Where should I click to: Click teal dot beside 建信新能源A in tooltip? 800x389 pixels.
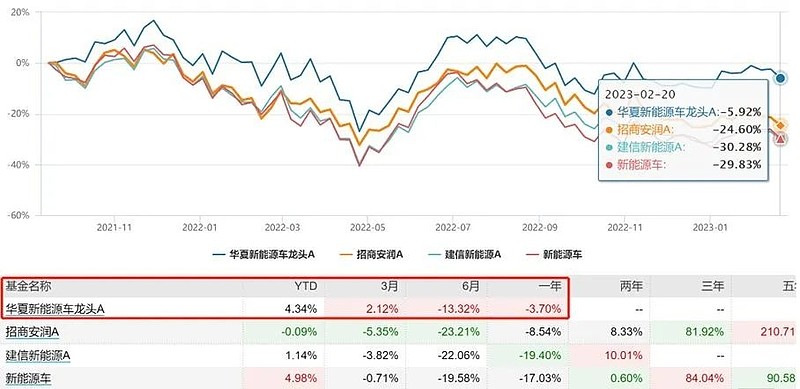(609, 147)
